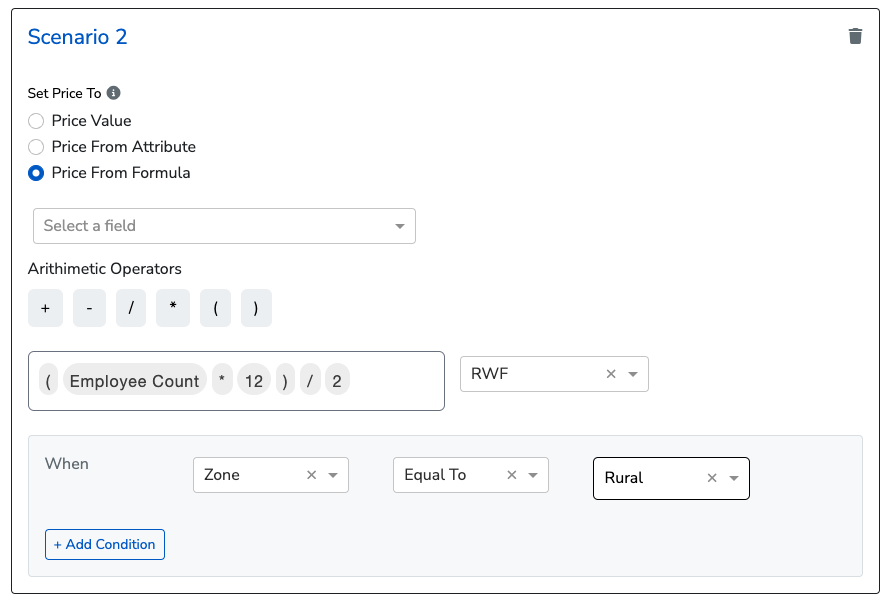Expand the RWF currency dropdown arrow
892x603 pixels.
coord(633,374)
